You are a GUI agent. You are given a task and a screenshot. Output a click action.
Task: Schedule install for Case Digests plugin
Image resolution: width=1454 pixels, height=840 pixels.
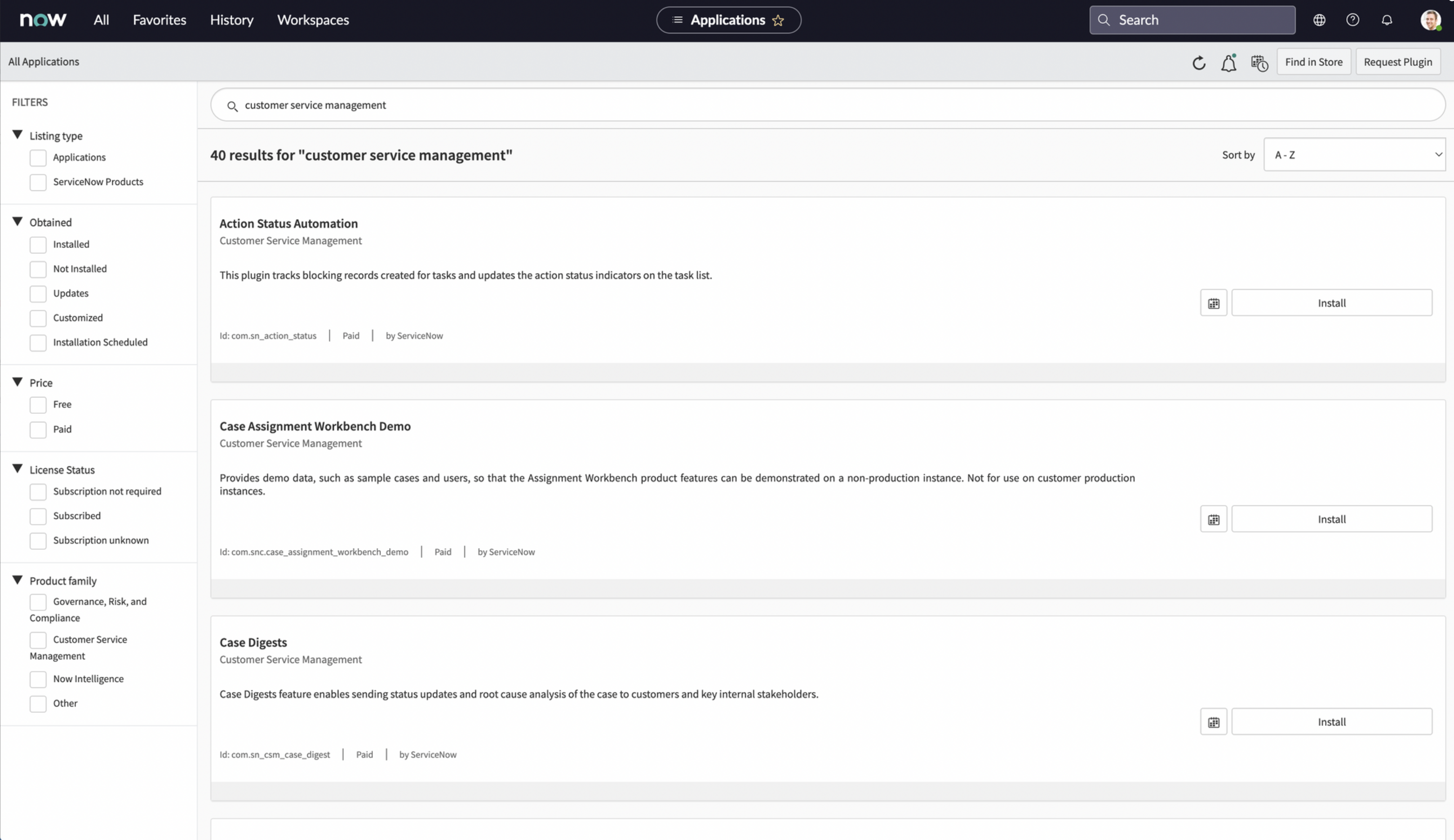[x=1214, y=722]
